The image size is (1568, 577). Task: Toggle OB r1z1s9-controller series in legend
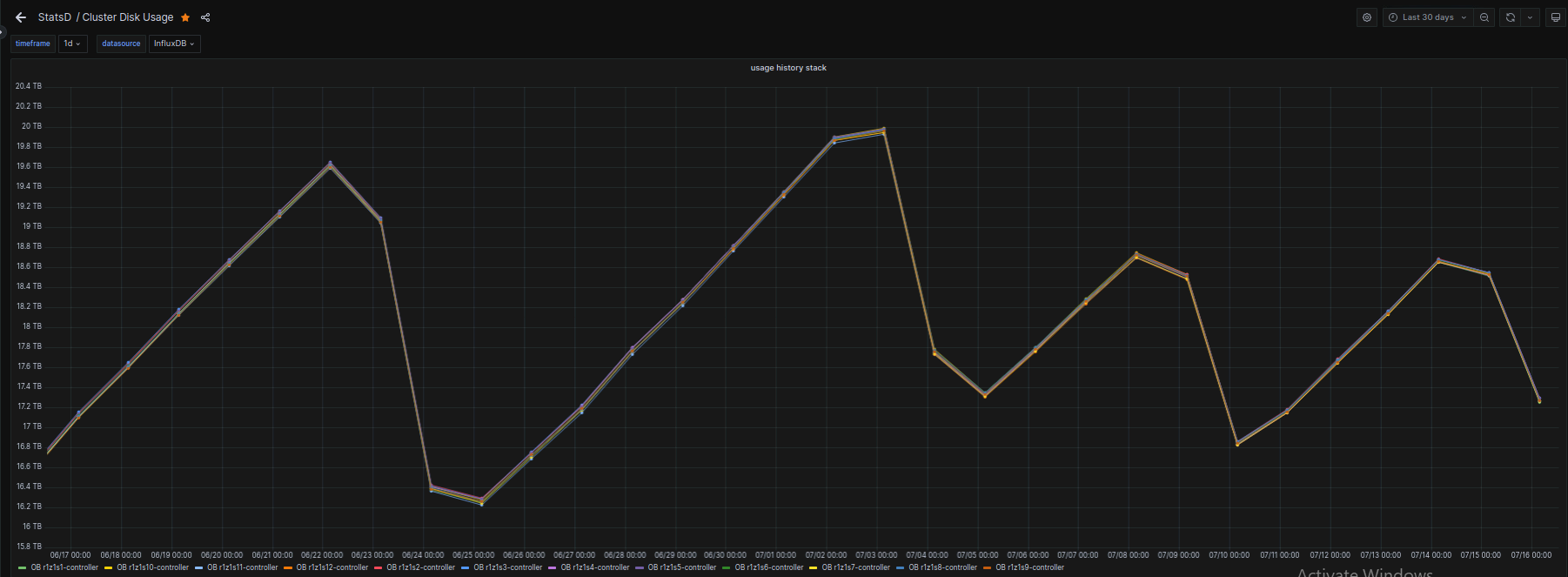click(1029, 567)
